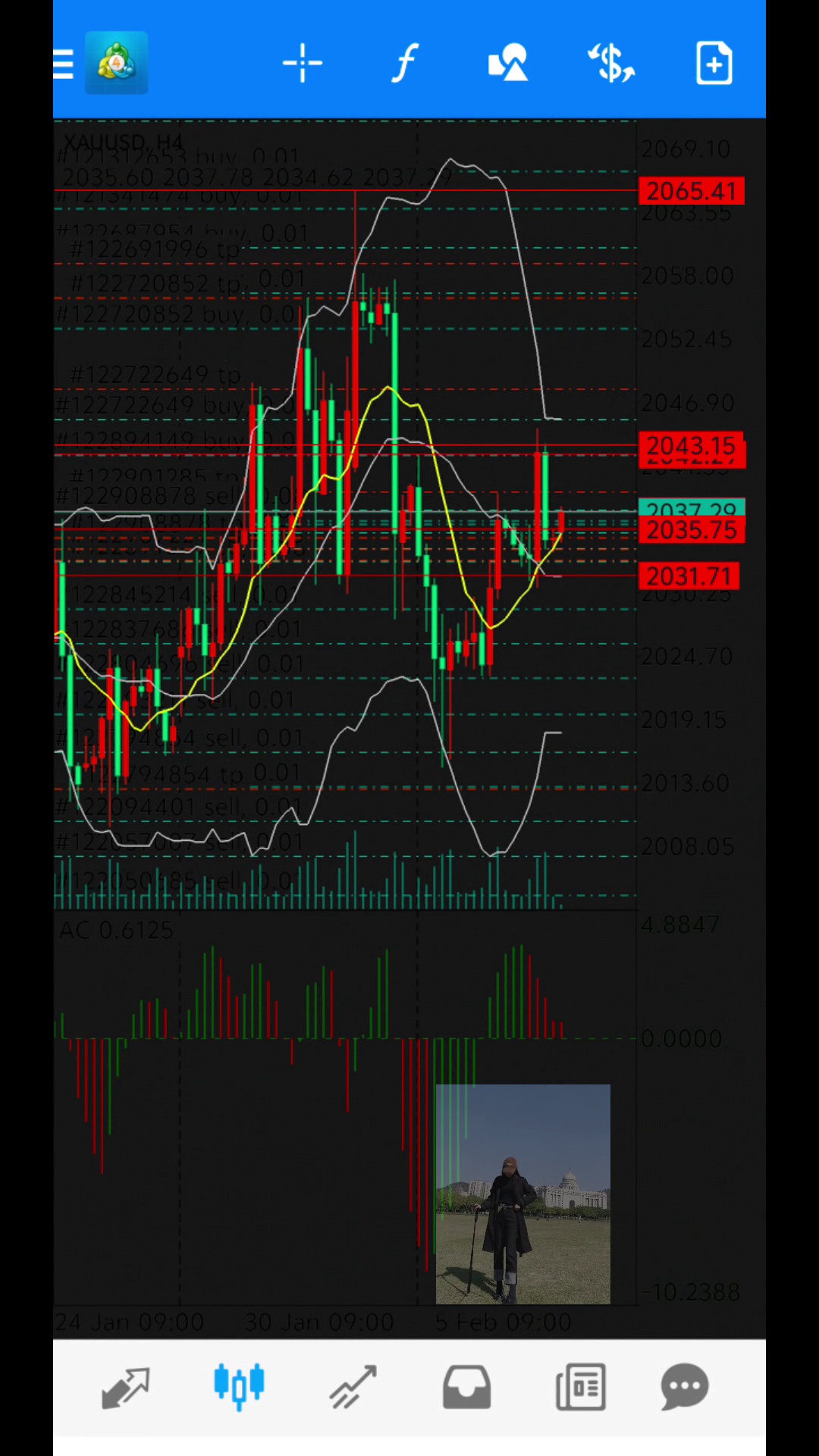Create a new order with plus icon
This screenshot has height=1456, width=819.
(x=714, y=63)
